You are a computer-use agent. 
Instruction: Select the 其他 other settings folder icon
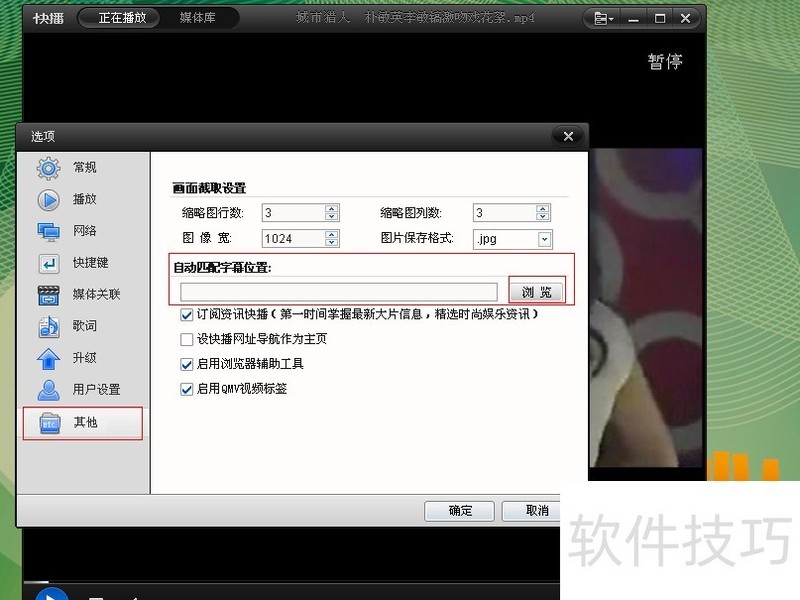(47, 423)
